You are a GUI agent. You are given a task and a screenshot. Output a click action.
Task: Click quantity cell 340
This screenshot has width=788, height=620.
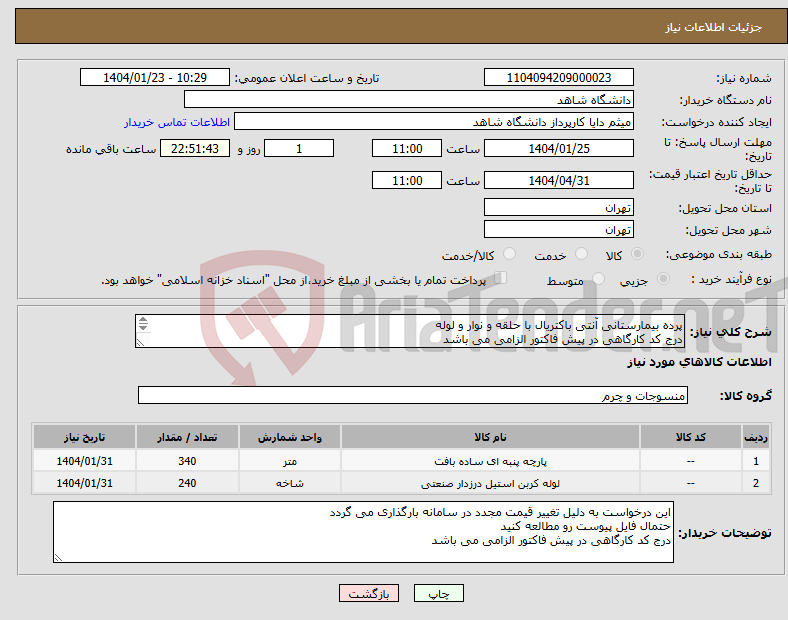click(x=187, y=461)
